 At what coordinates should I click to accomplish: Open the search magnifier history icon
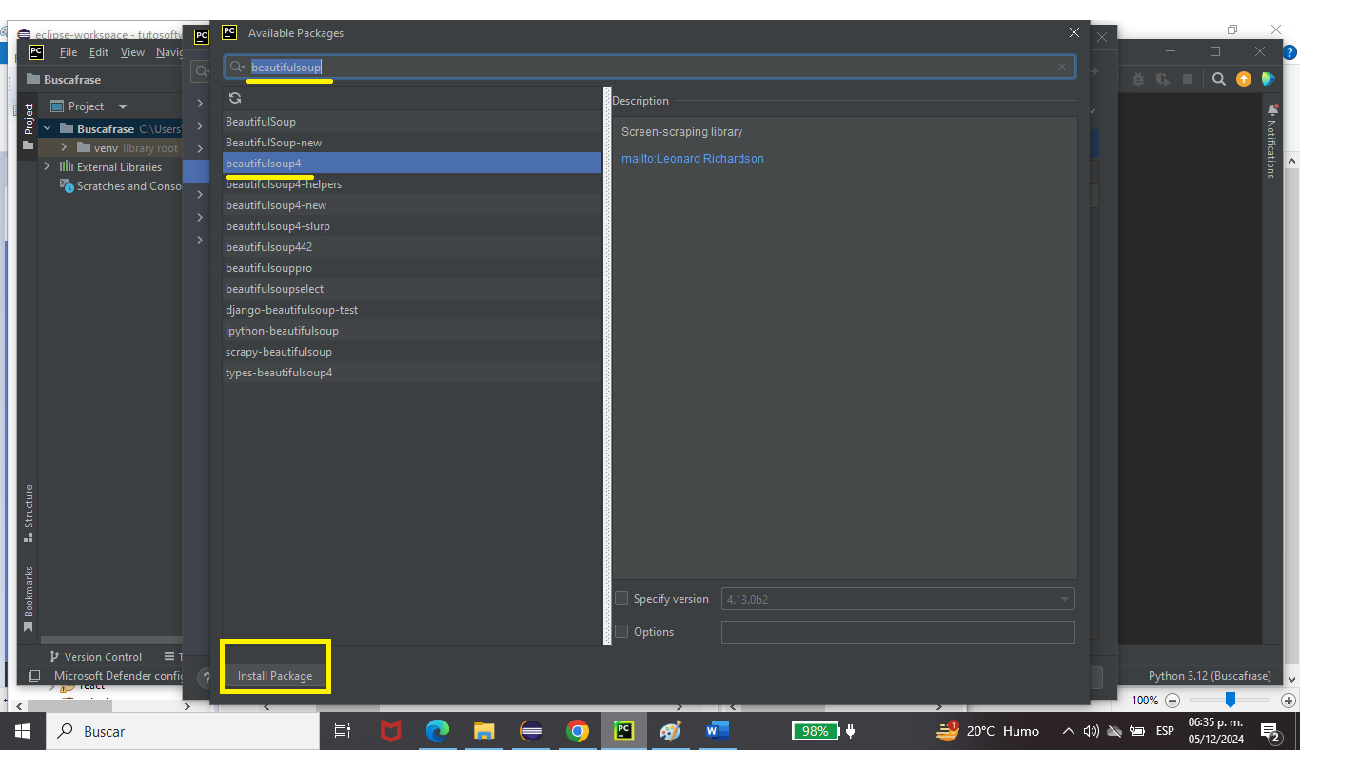pos(237,67)
